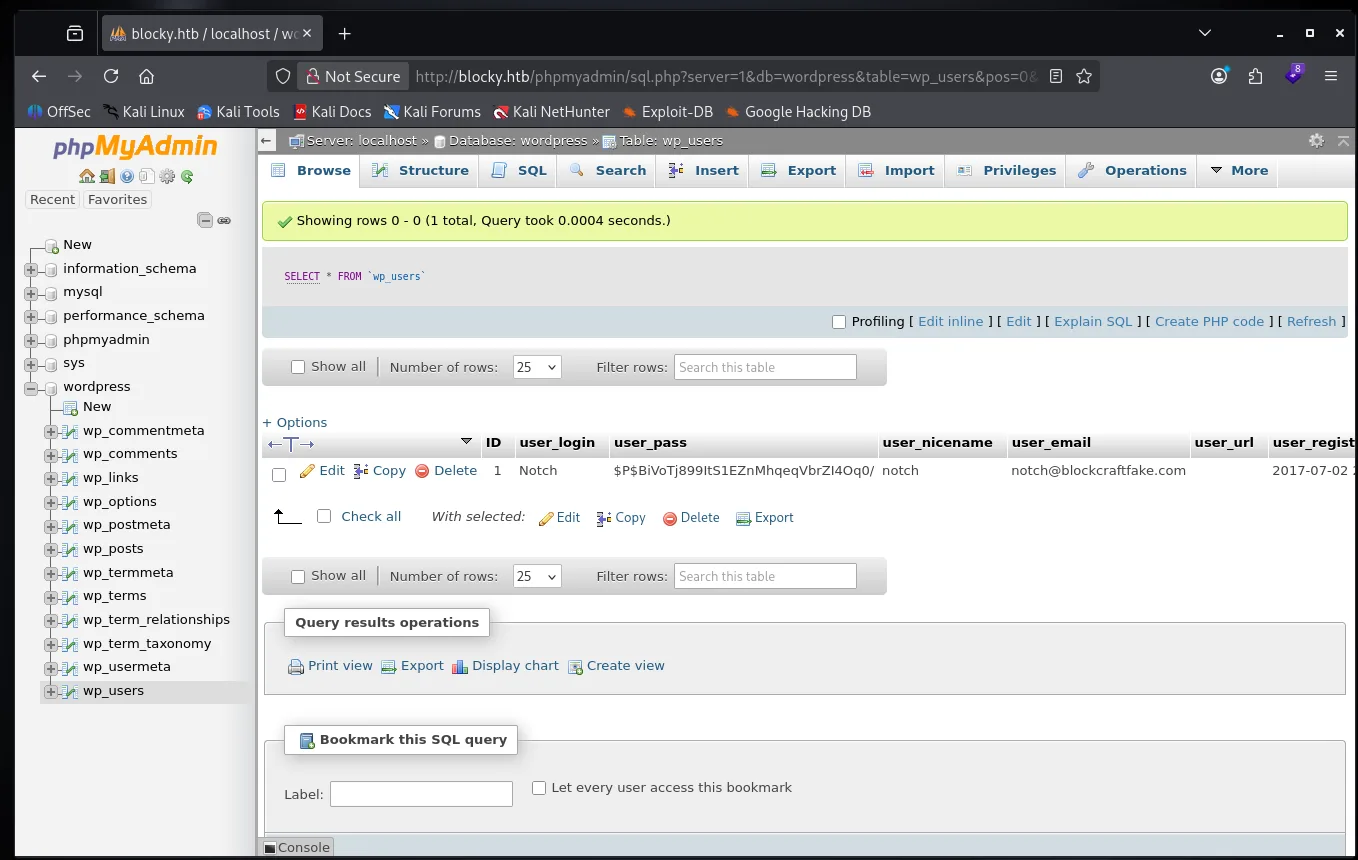Click the collapse-all icon in navigation panel

205,220
